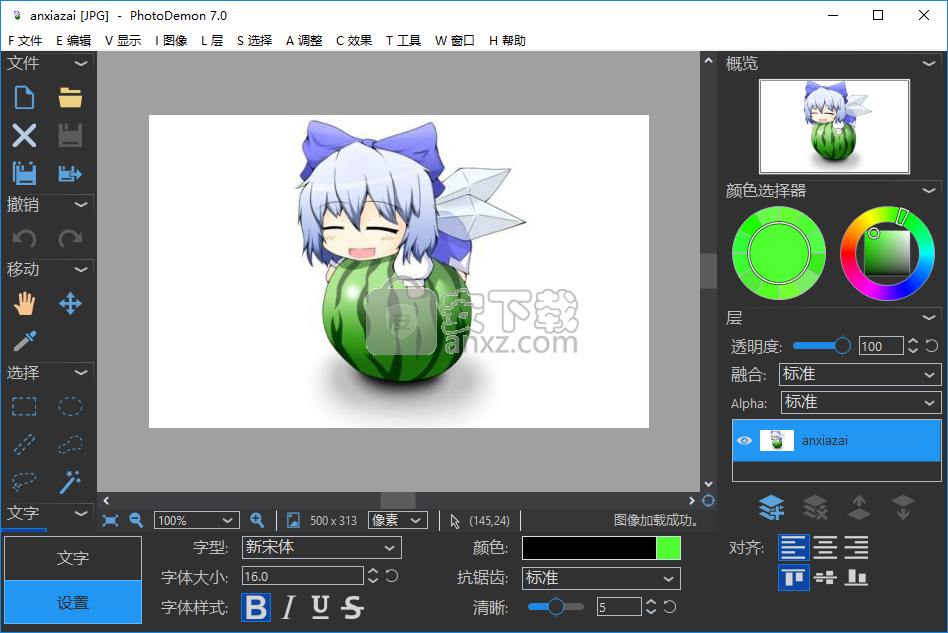Open the zoom 100% dropdown

pyautogui.click(x=196, y=521)
